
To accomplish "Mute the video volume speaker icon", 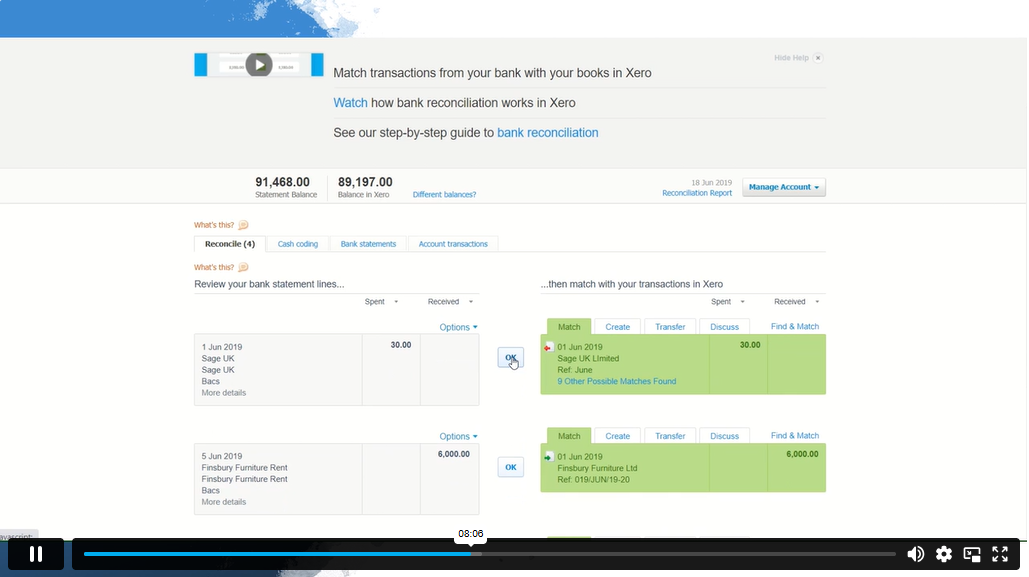I will pos(915,554).
